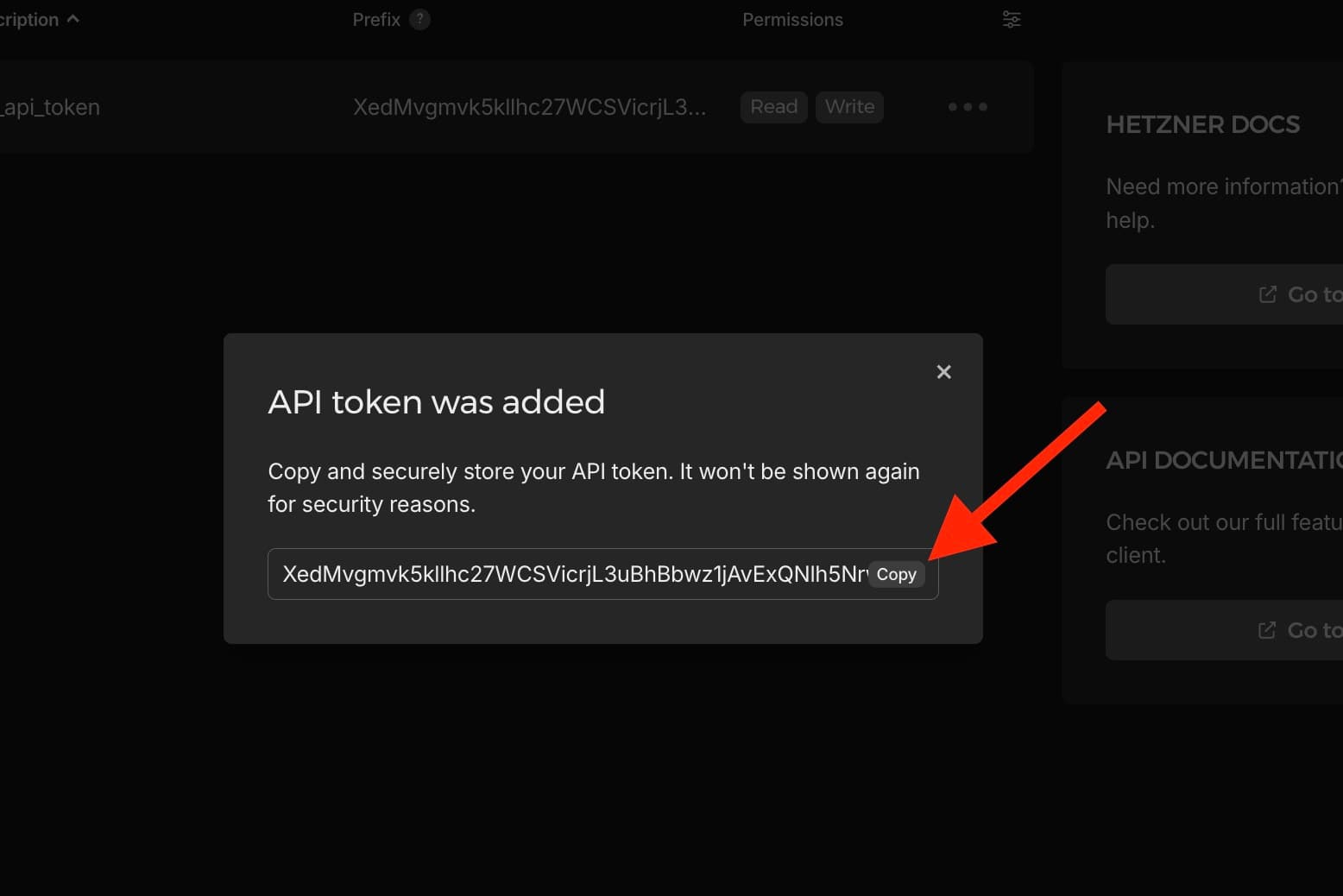Sort by Description column chevron
This screenshot has width=1343, height=896.
[73, 18]
